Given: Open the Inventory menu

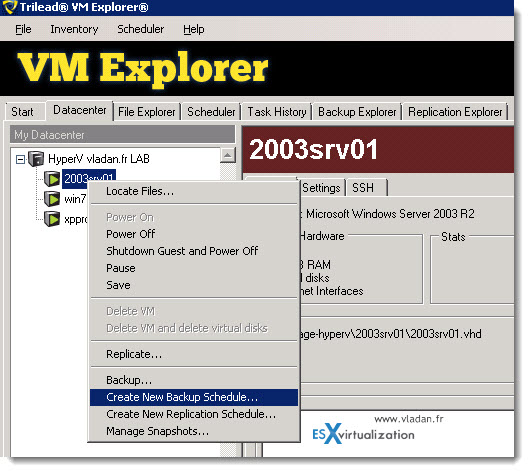Looking at the screenshot, I should 74,29.
